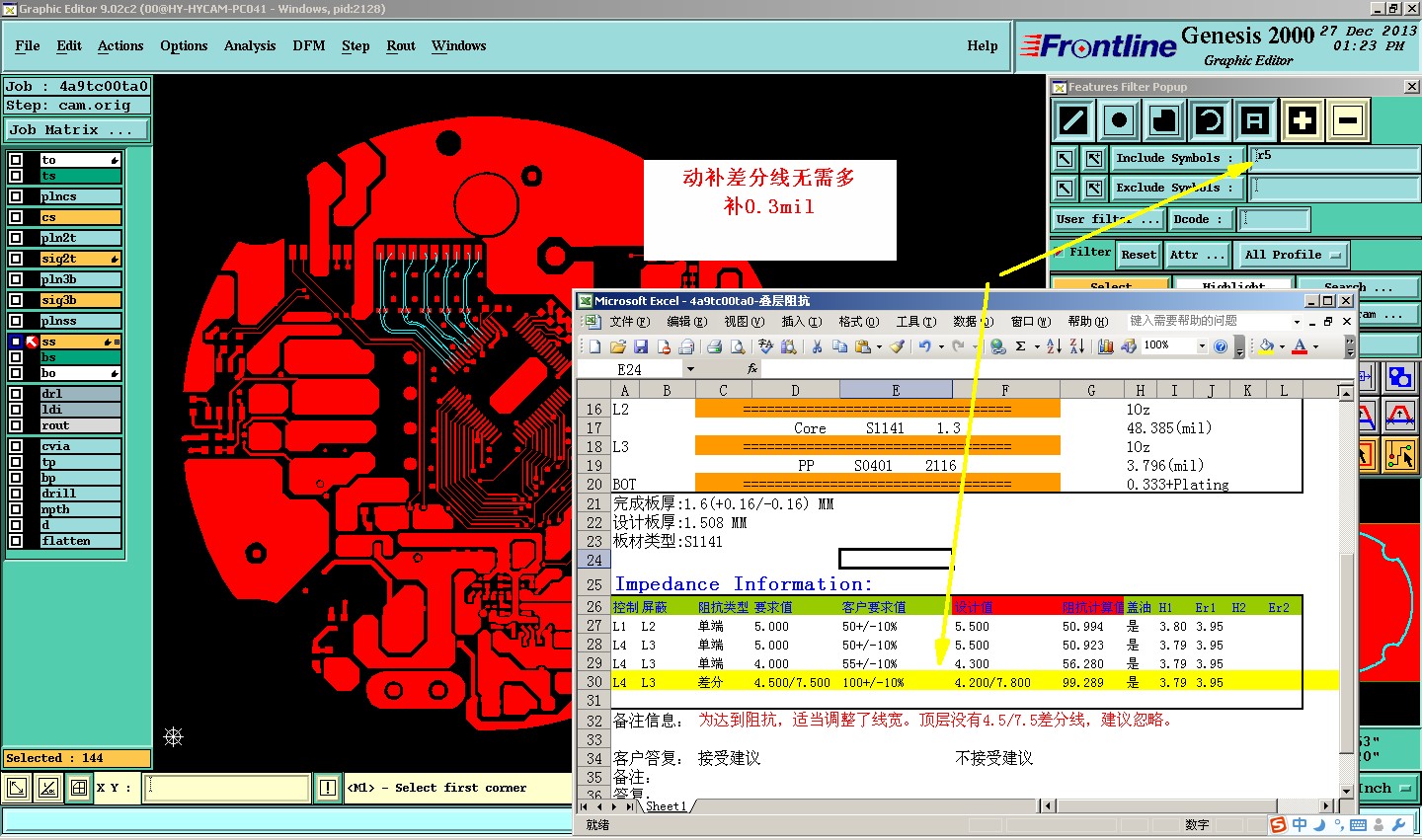Click the Excel Fill Color paint bucket
This screenshot has height=840, width=1422.
point(1266,346)
